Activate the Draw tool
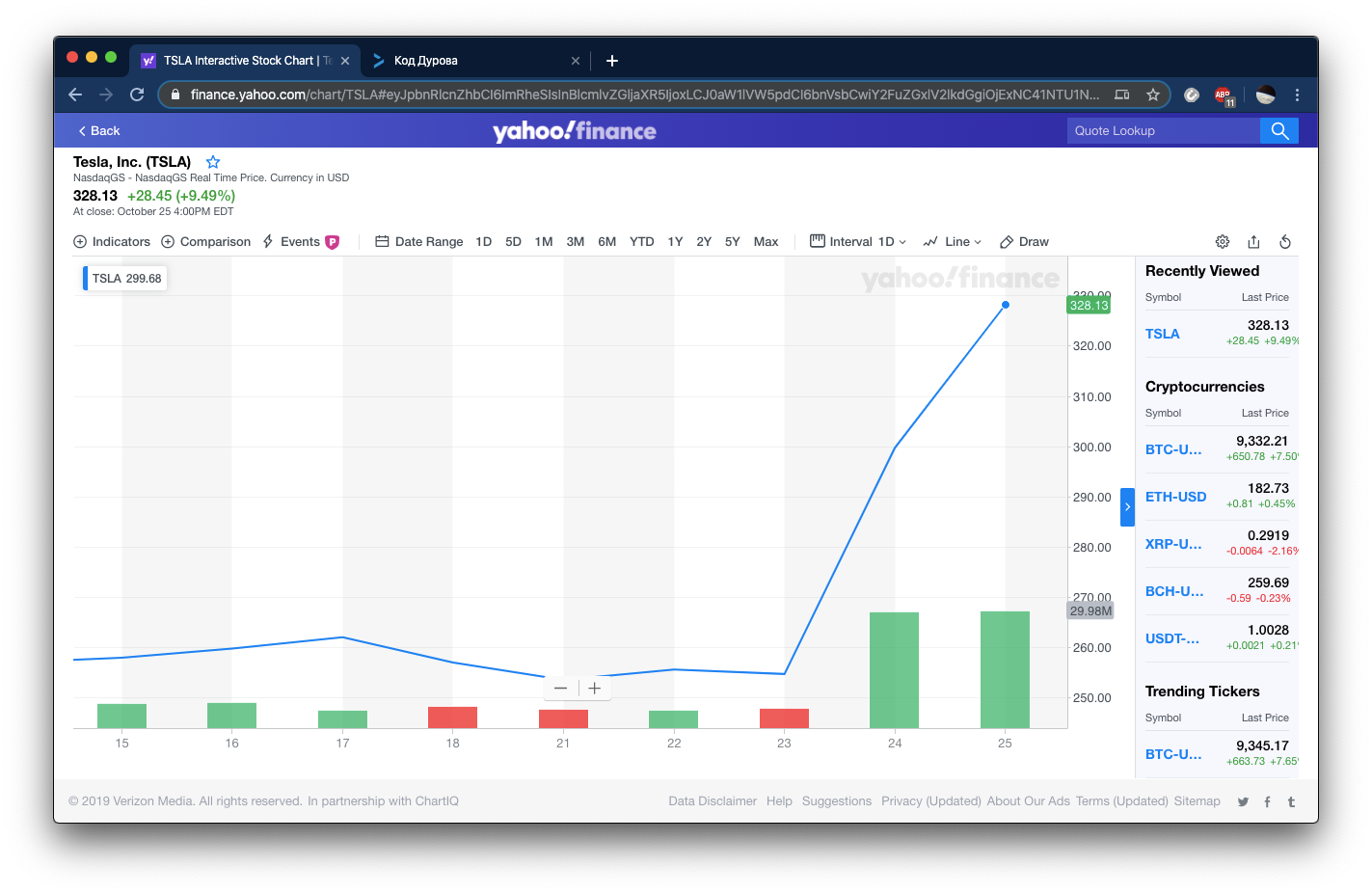Viewport: 1372px width, 894px height. tap(1024, 242)
